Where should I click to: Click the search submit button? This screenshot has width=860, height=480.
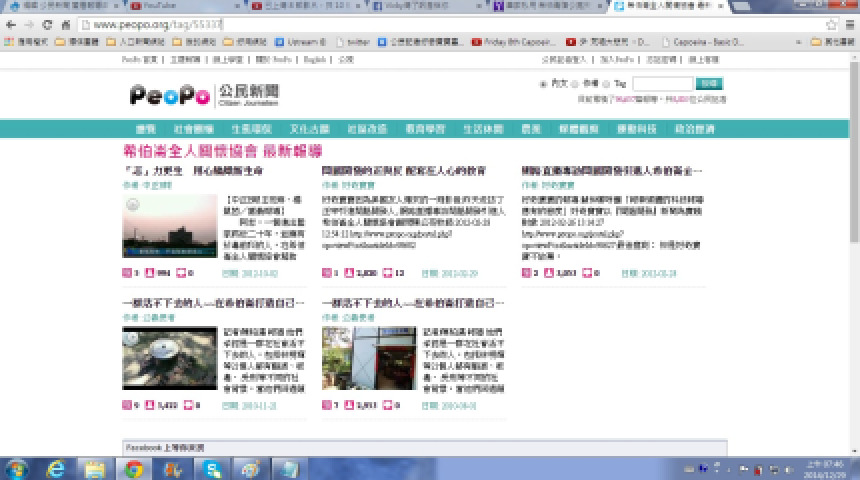pyautogui.click(x=708, y=84)
